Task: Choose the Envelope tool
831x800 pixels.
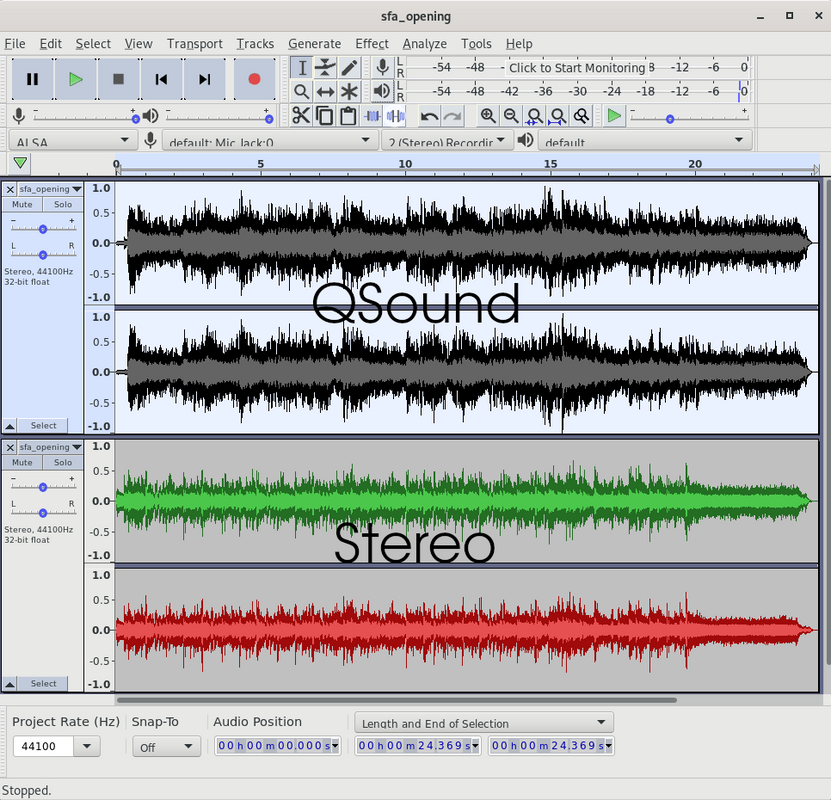Action: point(325,68)
